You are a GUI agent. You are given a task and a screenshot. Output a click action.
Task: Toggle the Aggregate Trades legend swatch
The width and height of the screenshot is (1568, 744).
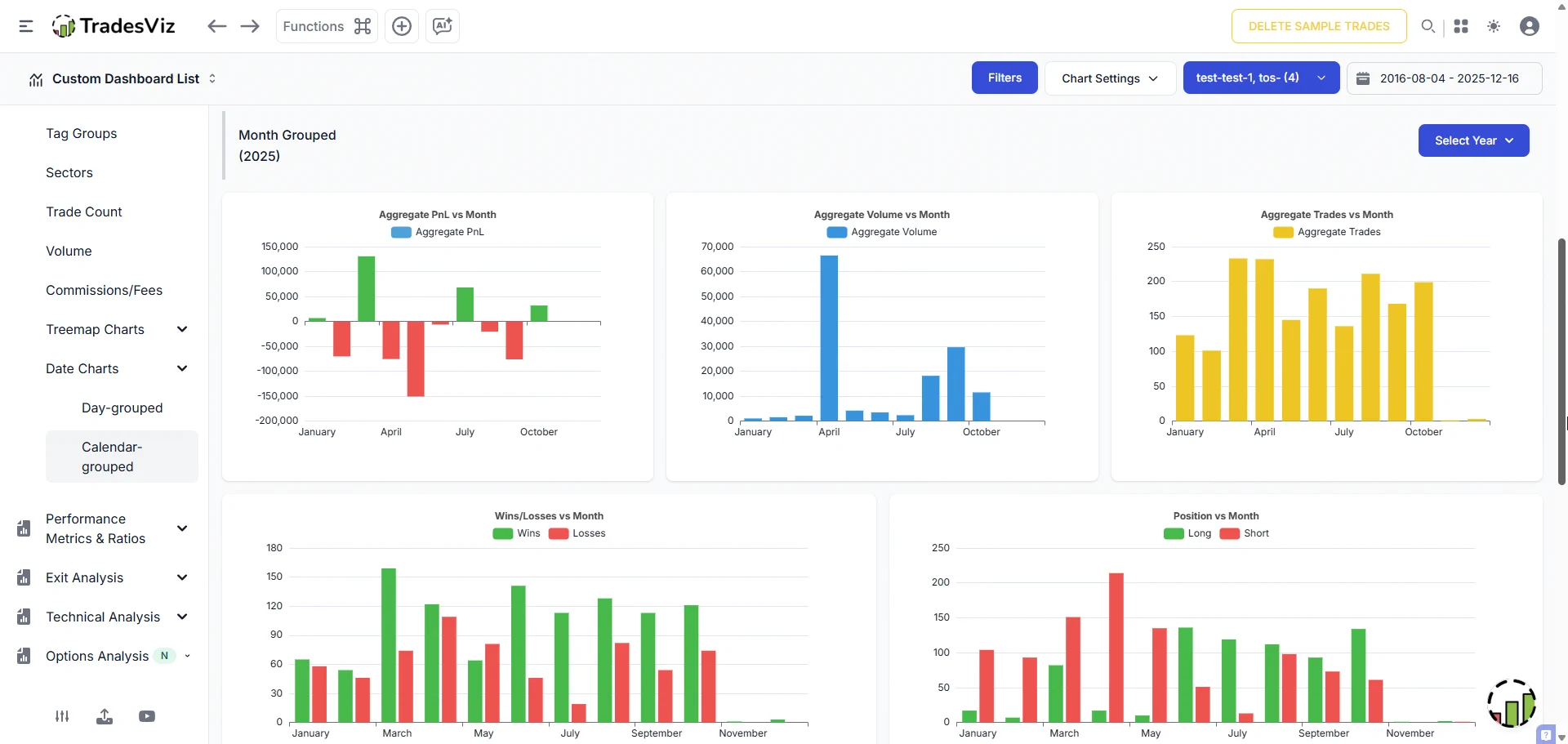pos(1283,232)
